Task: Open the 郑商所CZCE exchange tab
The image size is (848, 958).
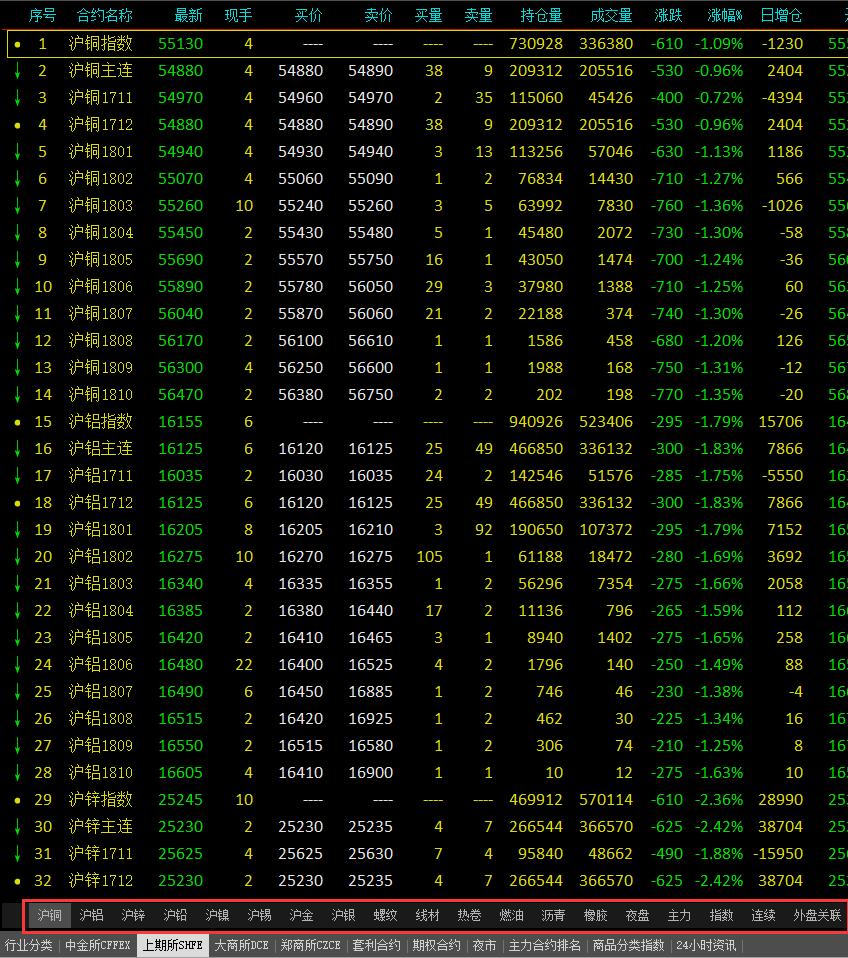Action: 311,945
